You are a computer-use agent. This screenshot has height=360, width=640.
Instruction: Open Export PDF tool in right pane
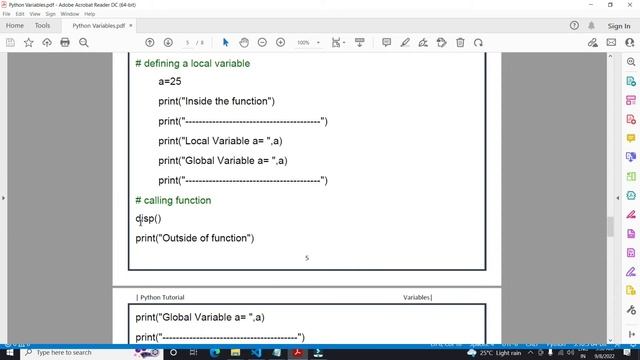coord(631,81)
